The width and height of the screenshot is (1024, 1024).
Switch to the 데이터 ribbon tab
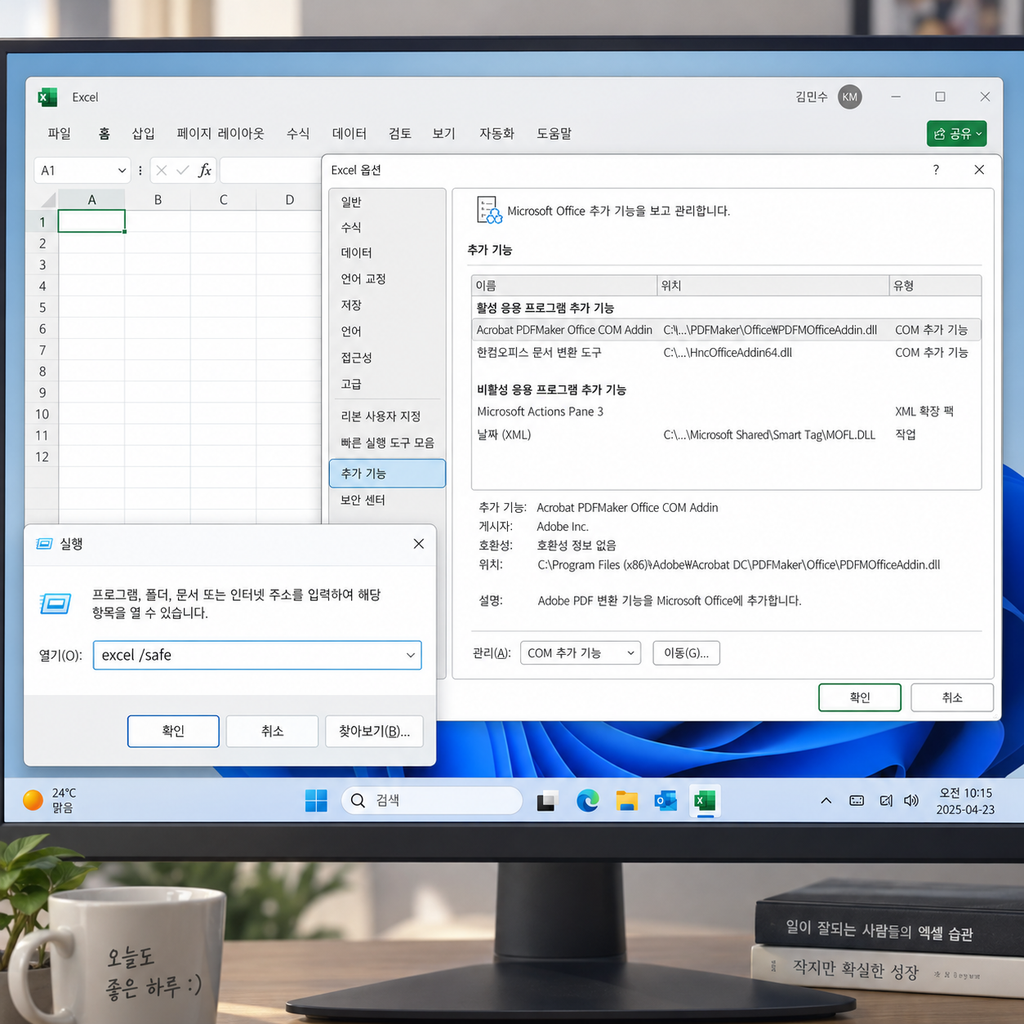(349, 134)
